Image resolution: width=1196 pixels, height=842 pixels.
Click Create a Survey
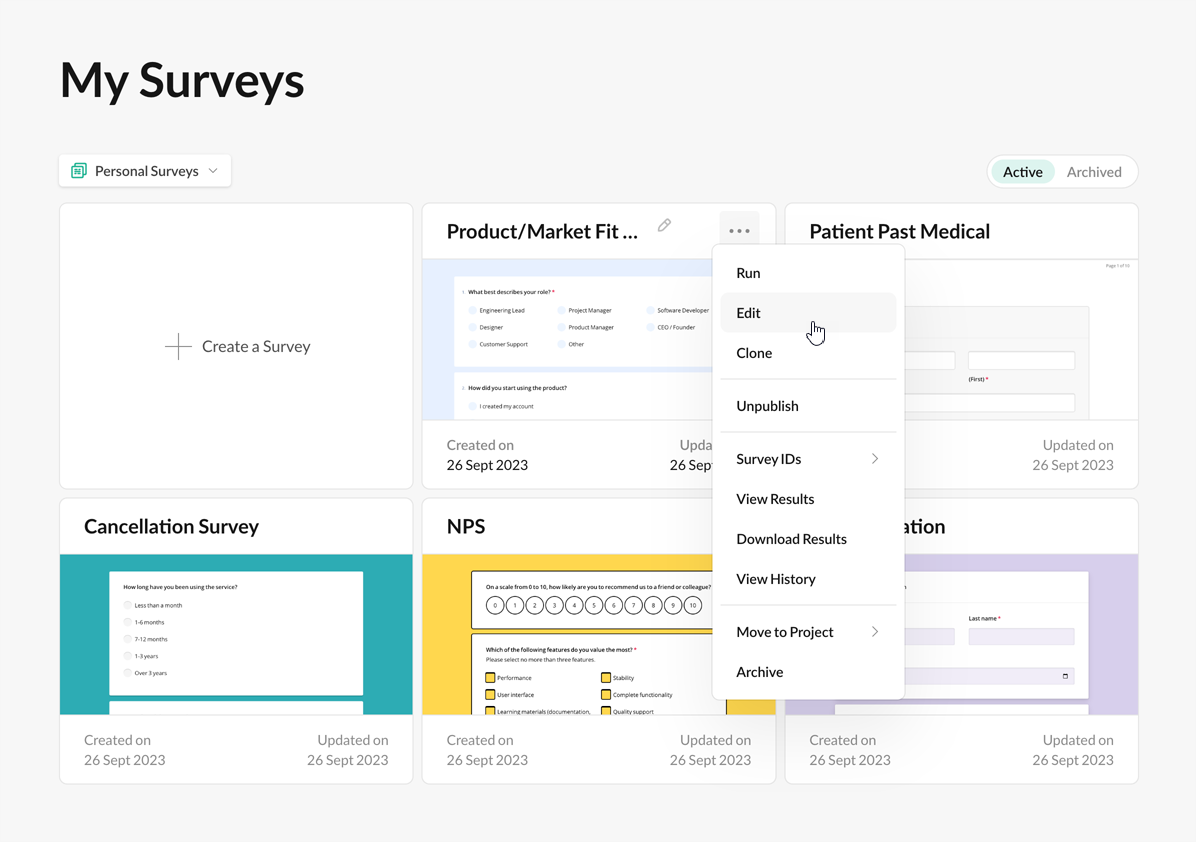[237, 346]
